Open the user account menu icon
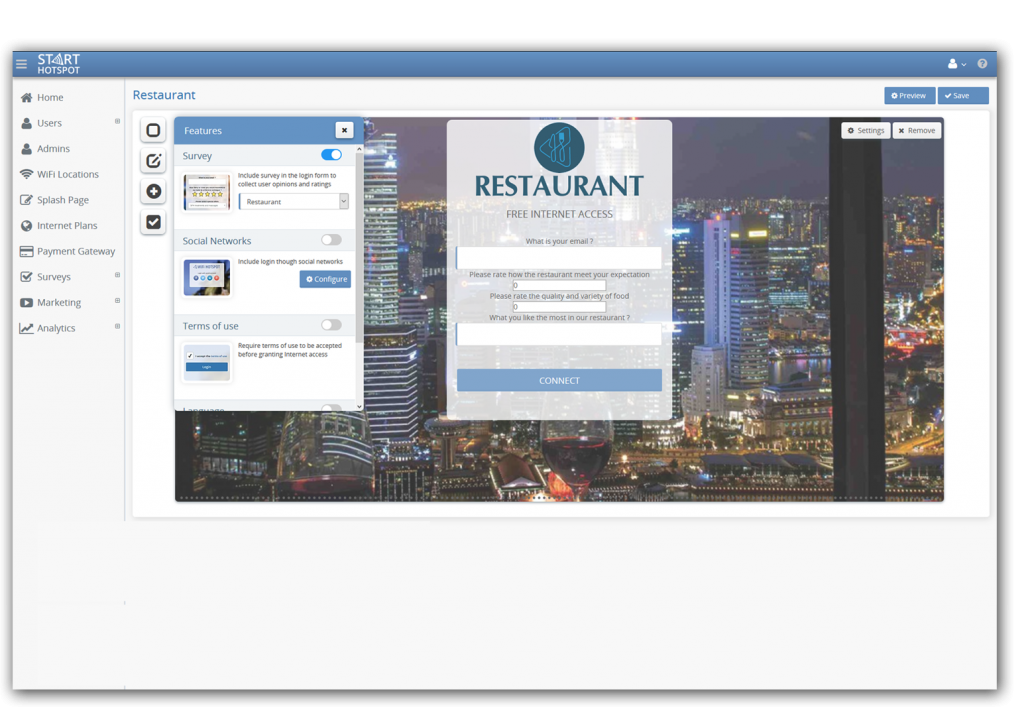The width and height of the screenshot is (1024, 716). pyautogui.click(x=956, y=63)
